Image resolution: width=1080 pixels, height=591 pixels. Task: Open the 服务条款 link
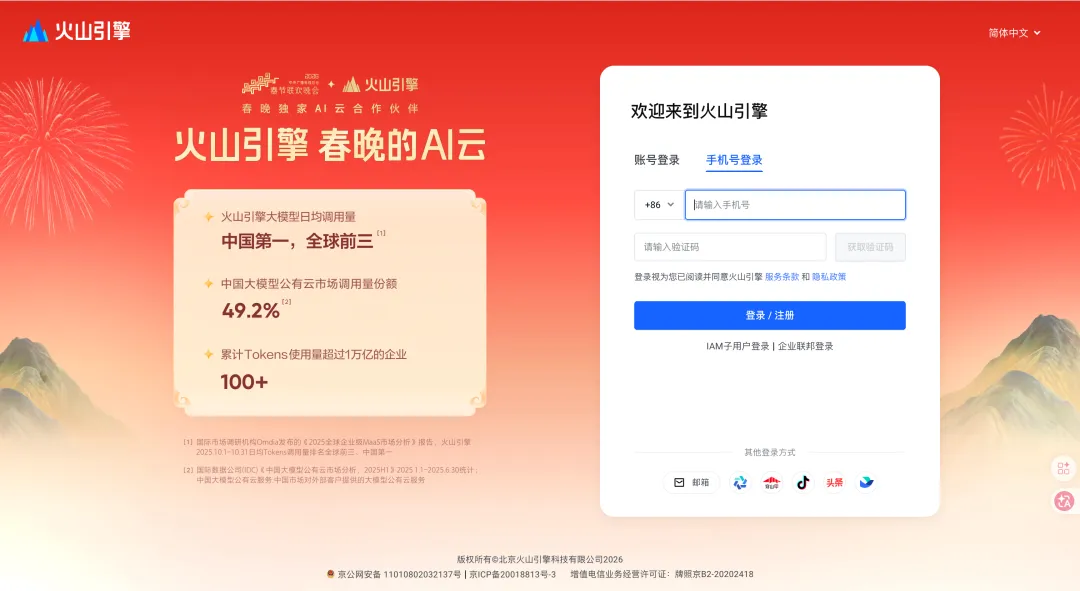pos(782,277)
